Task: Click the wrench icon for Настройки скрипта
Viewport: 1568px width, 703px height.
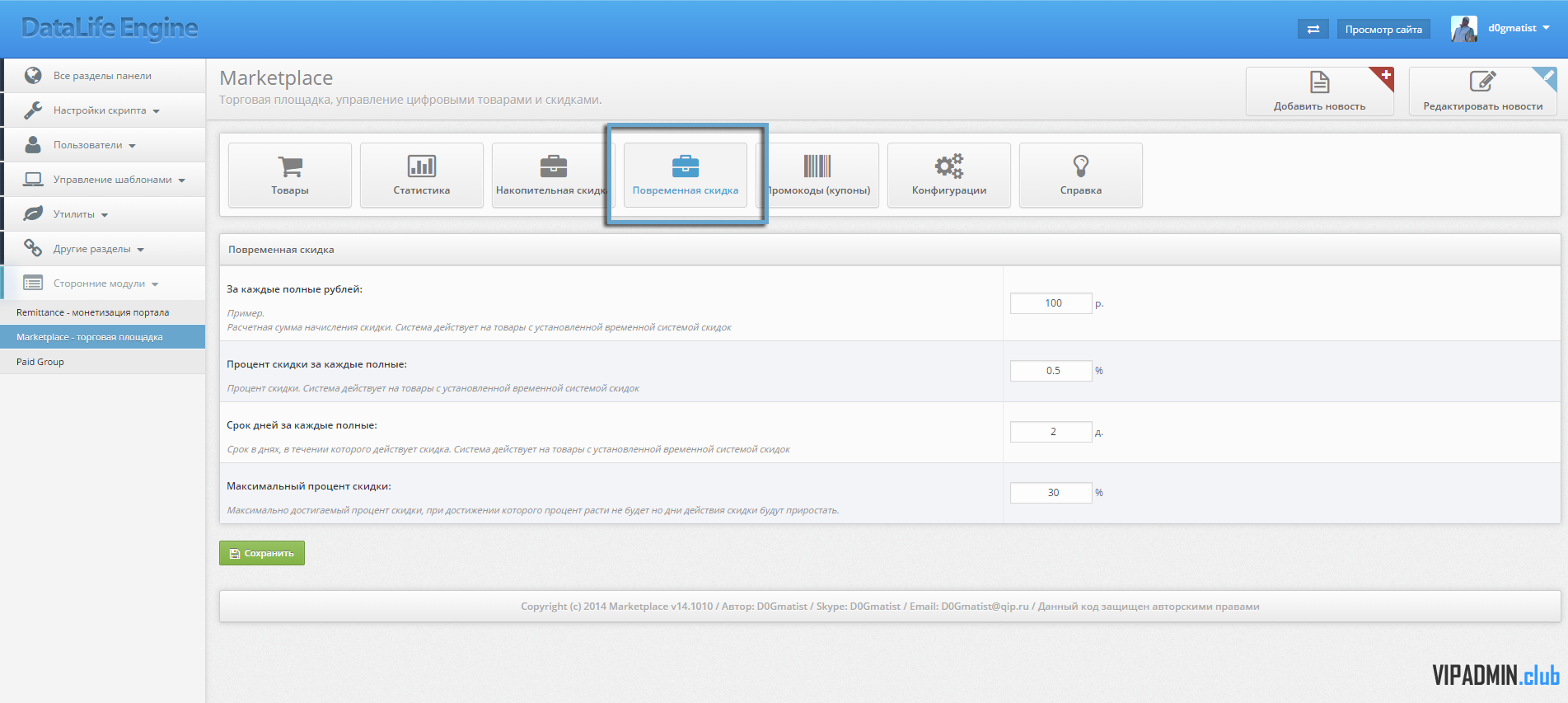Action: [x=33, y=110]
